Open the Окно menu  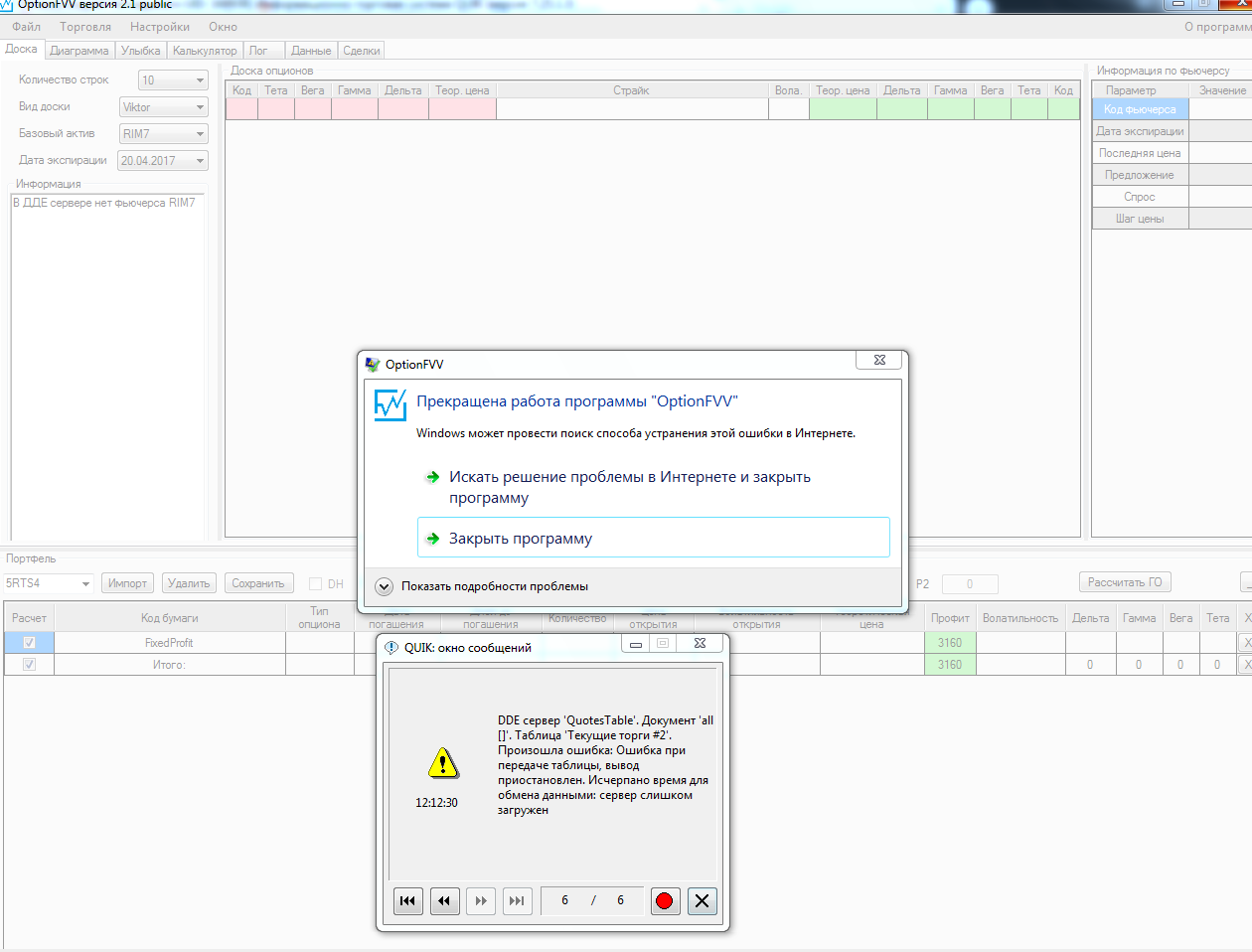tap(223, 27)
